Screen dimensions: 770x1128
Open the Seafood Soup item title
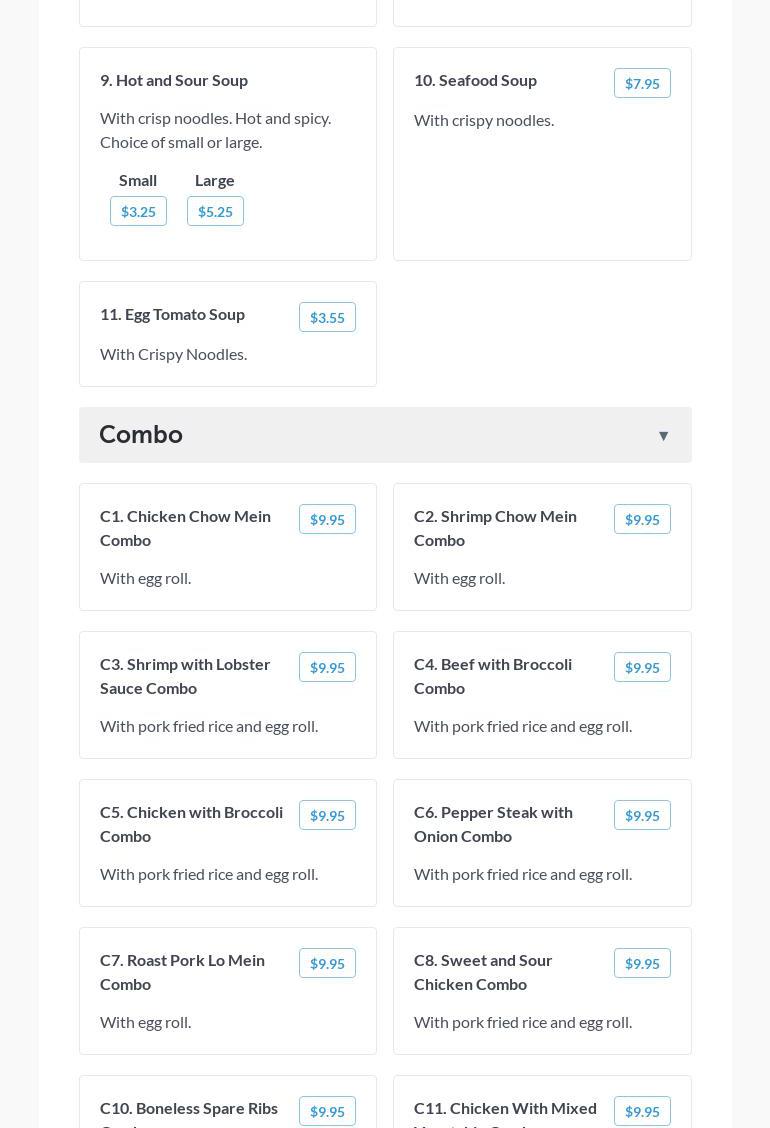point(475,80)
